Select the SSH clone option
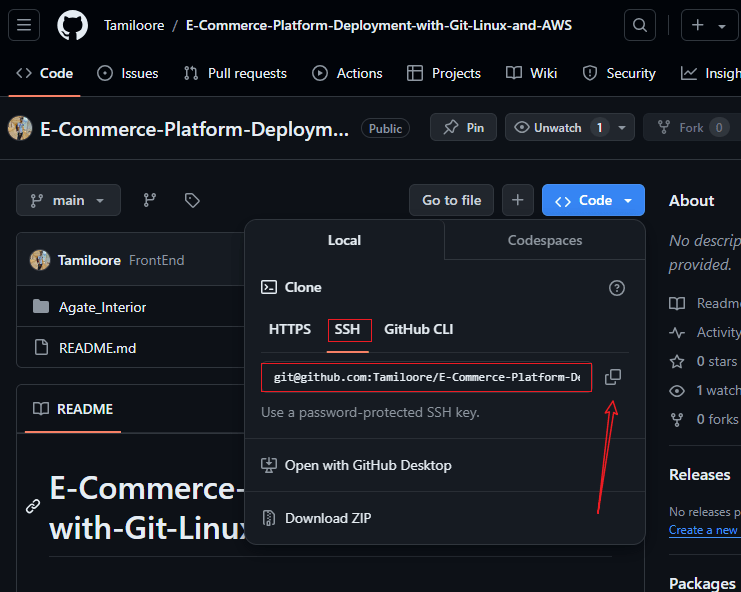This screenshot has width=741, height=592. point(348,329)
